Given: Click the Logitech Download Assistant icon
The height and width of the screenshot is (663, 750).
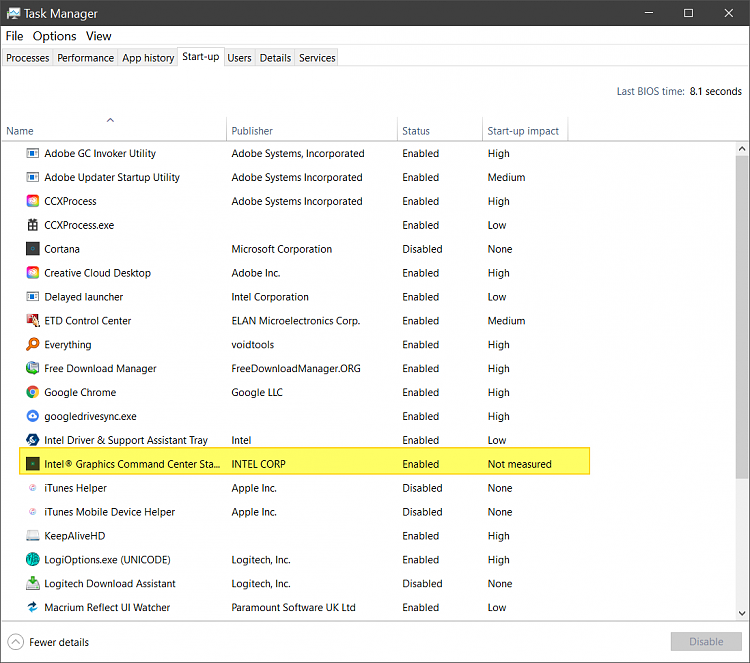Looking at the screenshot, I should 33,583.
